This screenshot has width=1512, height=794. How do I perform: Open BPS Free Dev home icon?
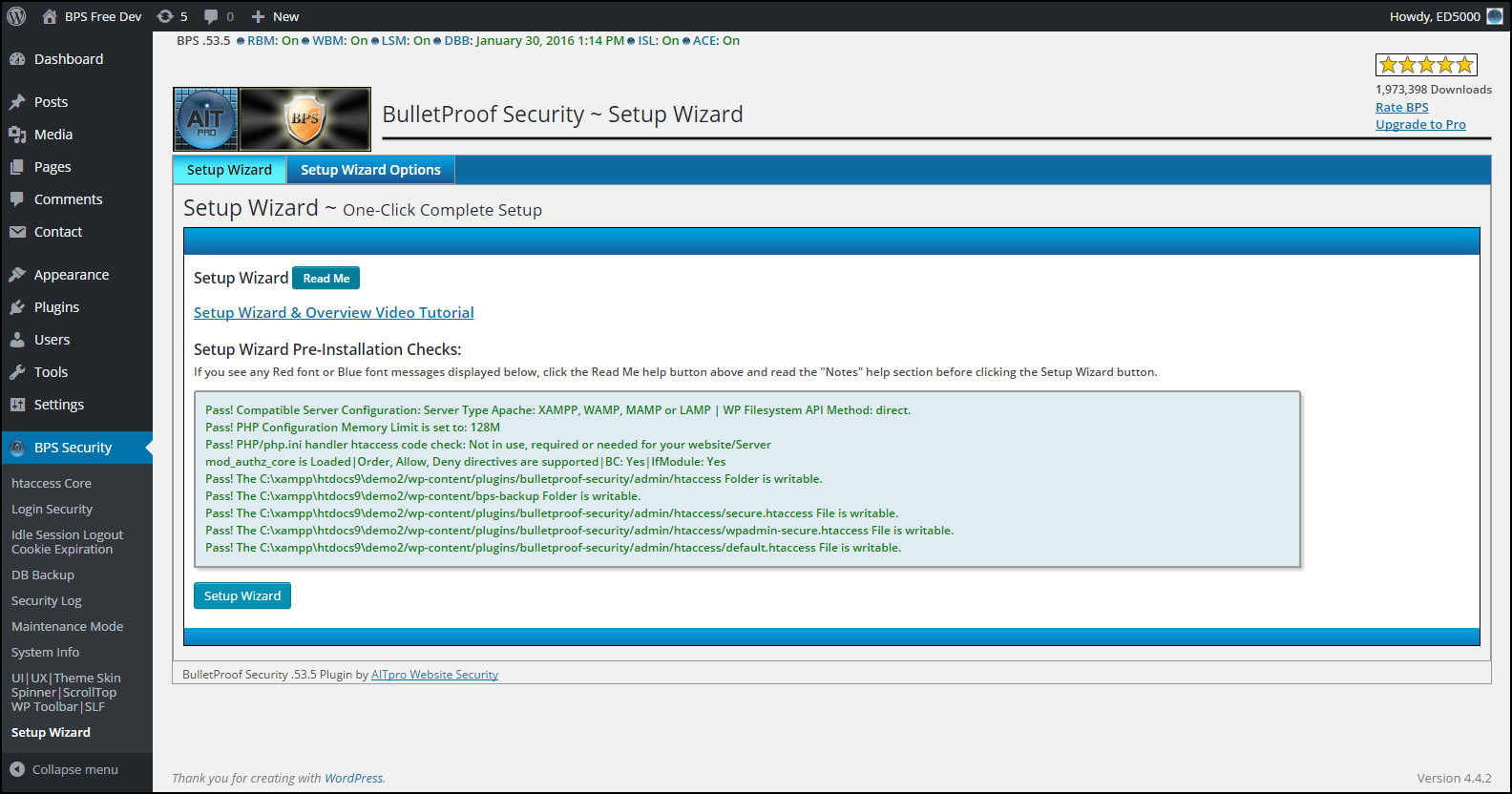50,16
